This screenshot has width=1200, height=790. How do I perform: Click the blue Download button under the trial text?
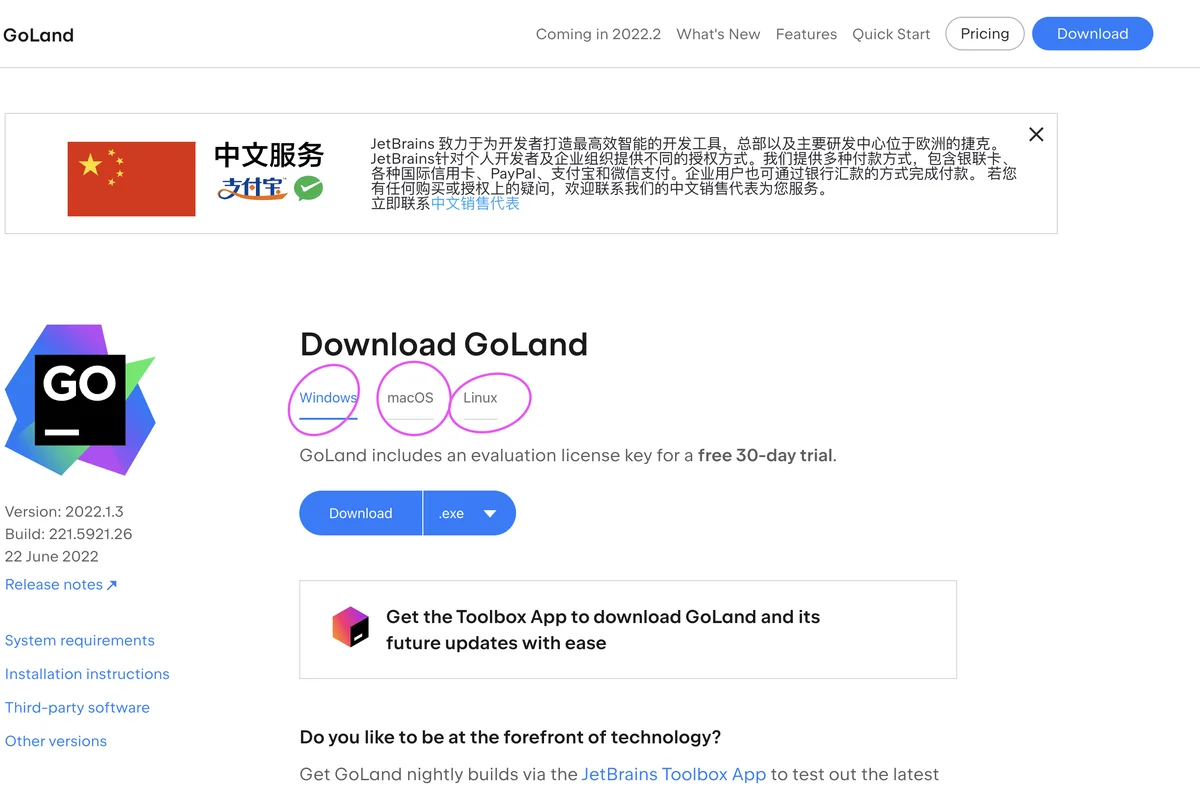pyautogui.click(x=360, y=513)
